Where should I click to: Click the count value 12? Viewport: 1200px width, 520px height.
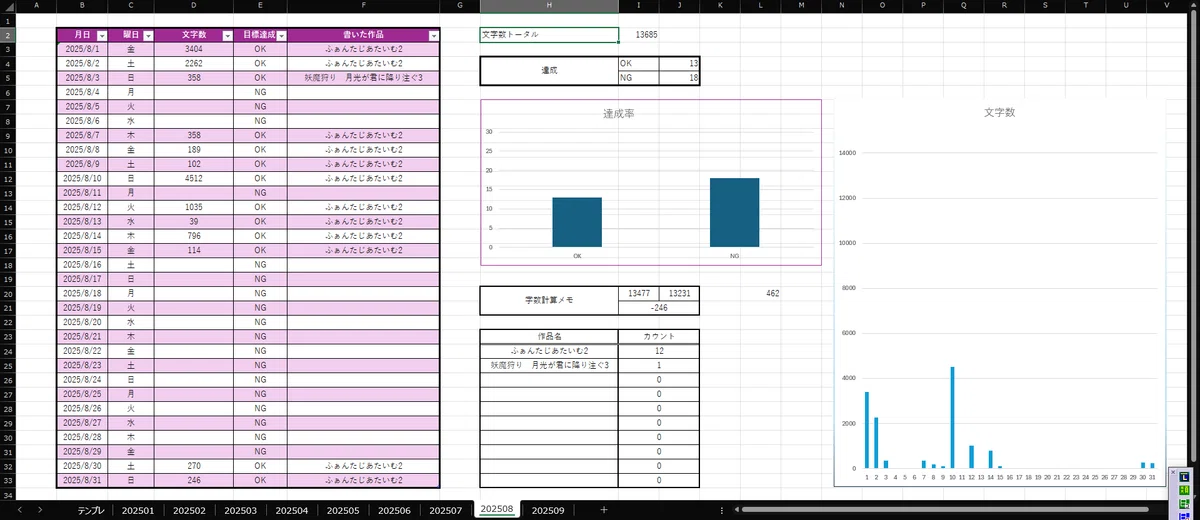tap(659, 351)
